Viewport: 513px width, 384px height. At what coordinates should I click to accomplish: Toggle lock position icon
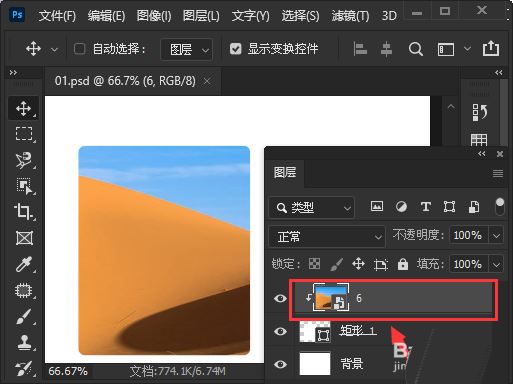coord(358,264)
